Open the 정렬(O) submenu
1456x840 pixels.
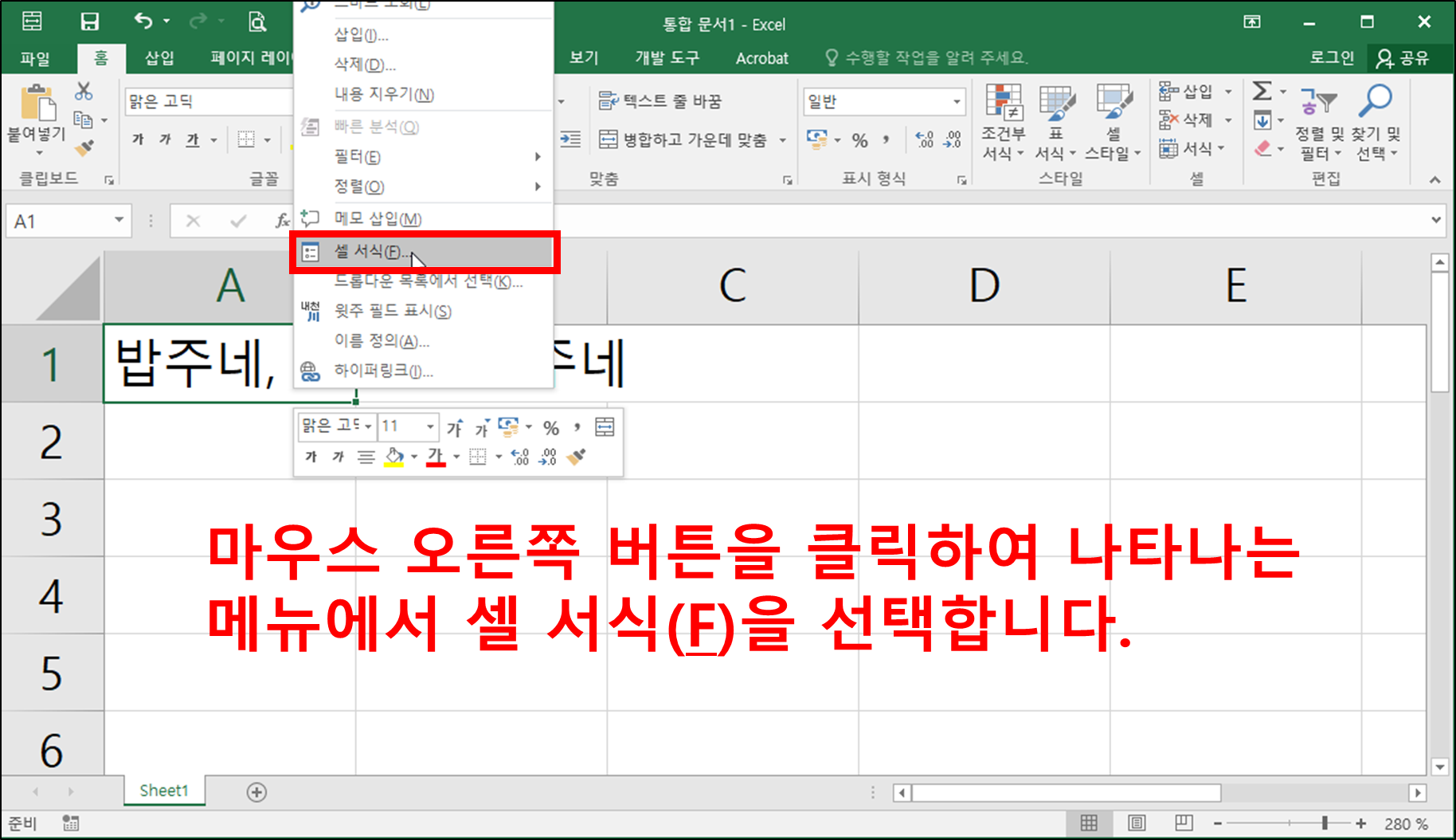click(424, 186)
